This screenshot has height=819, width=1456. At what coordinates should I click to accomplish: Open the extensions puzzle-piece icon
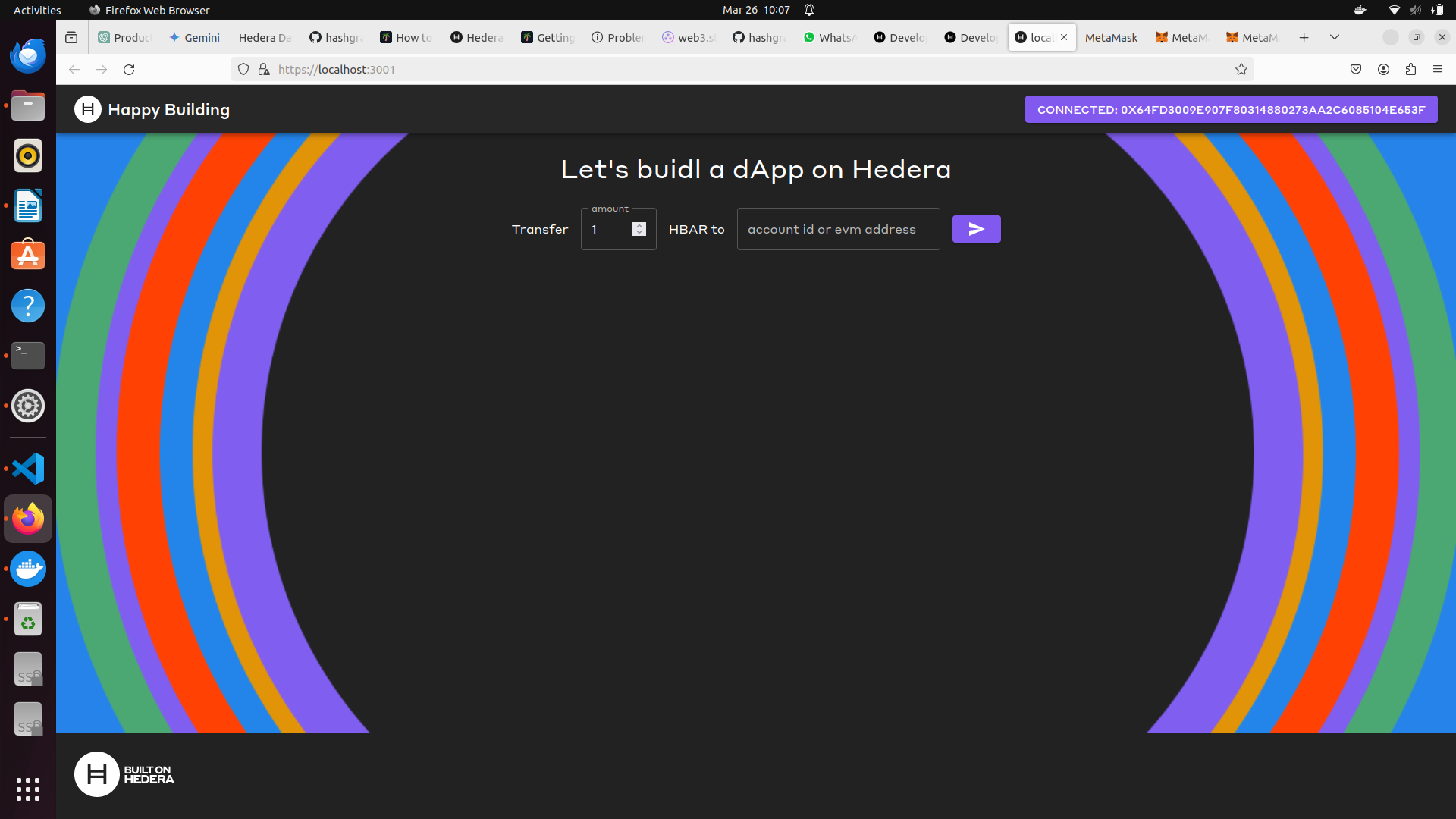pos(1411,69)
